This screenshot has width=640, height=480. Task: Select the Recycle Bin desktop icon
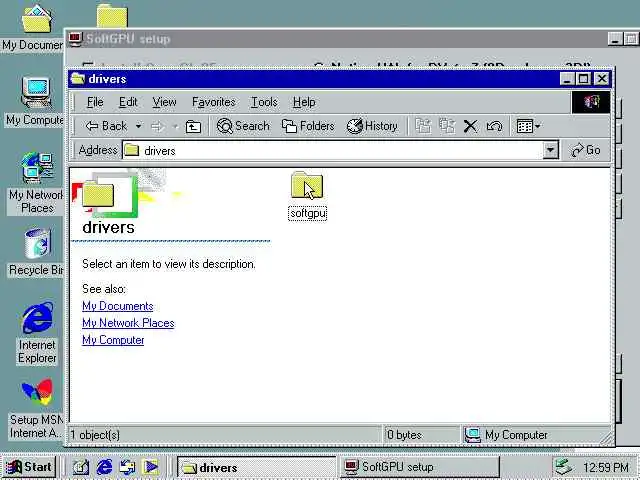click(x=37, y=244)
